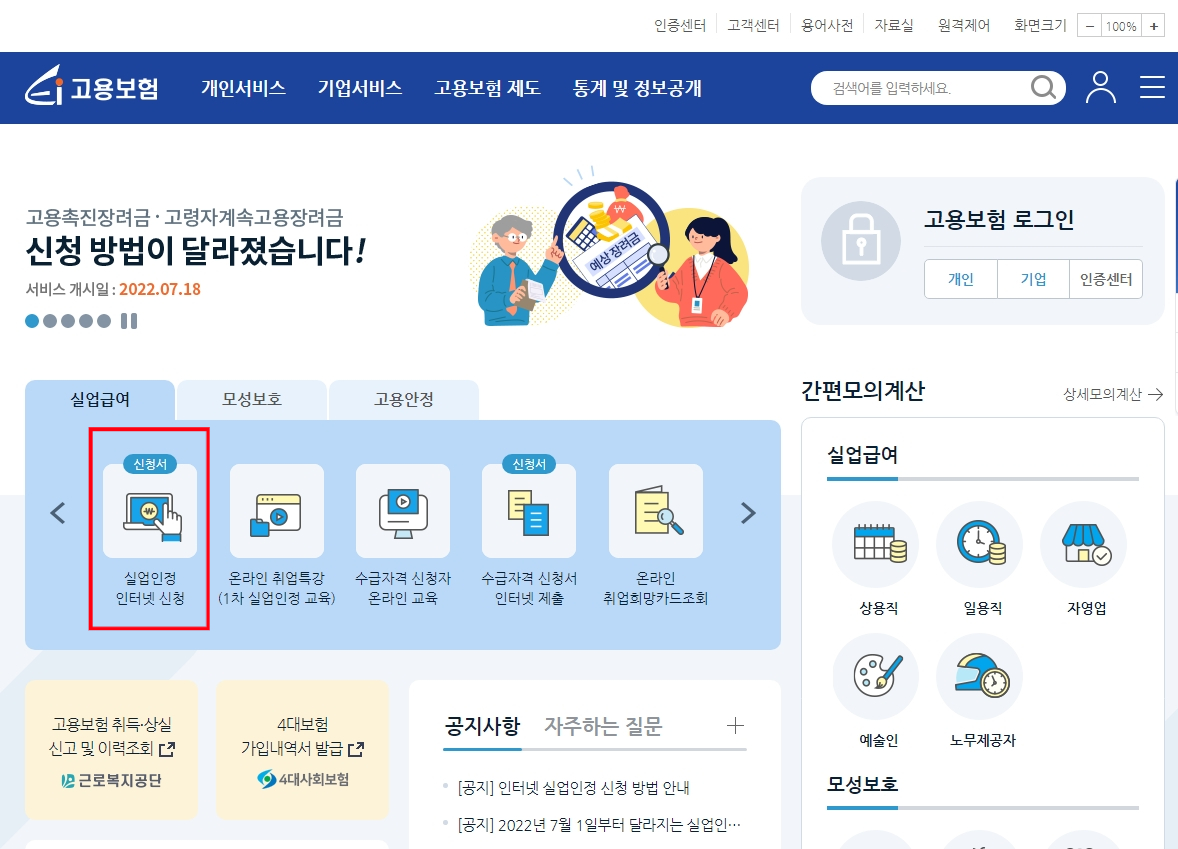Screen dimensions: 1178x849
Task: Open the 통계 및 정보공개 menu
Action: tap(637, 88)
